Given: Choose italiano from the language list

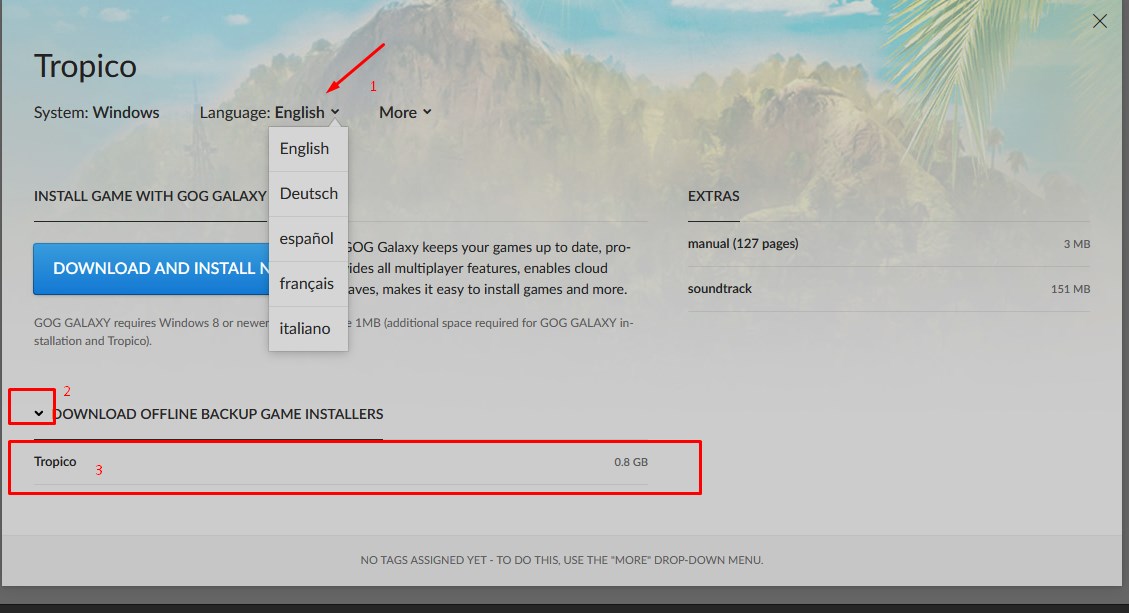Looking at the screenshot, I should [x=308, y=328].
